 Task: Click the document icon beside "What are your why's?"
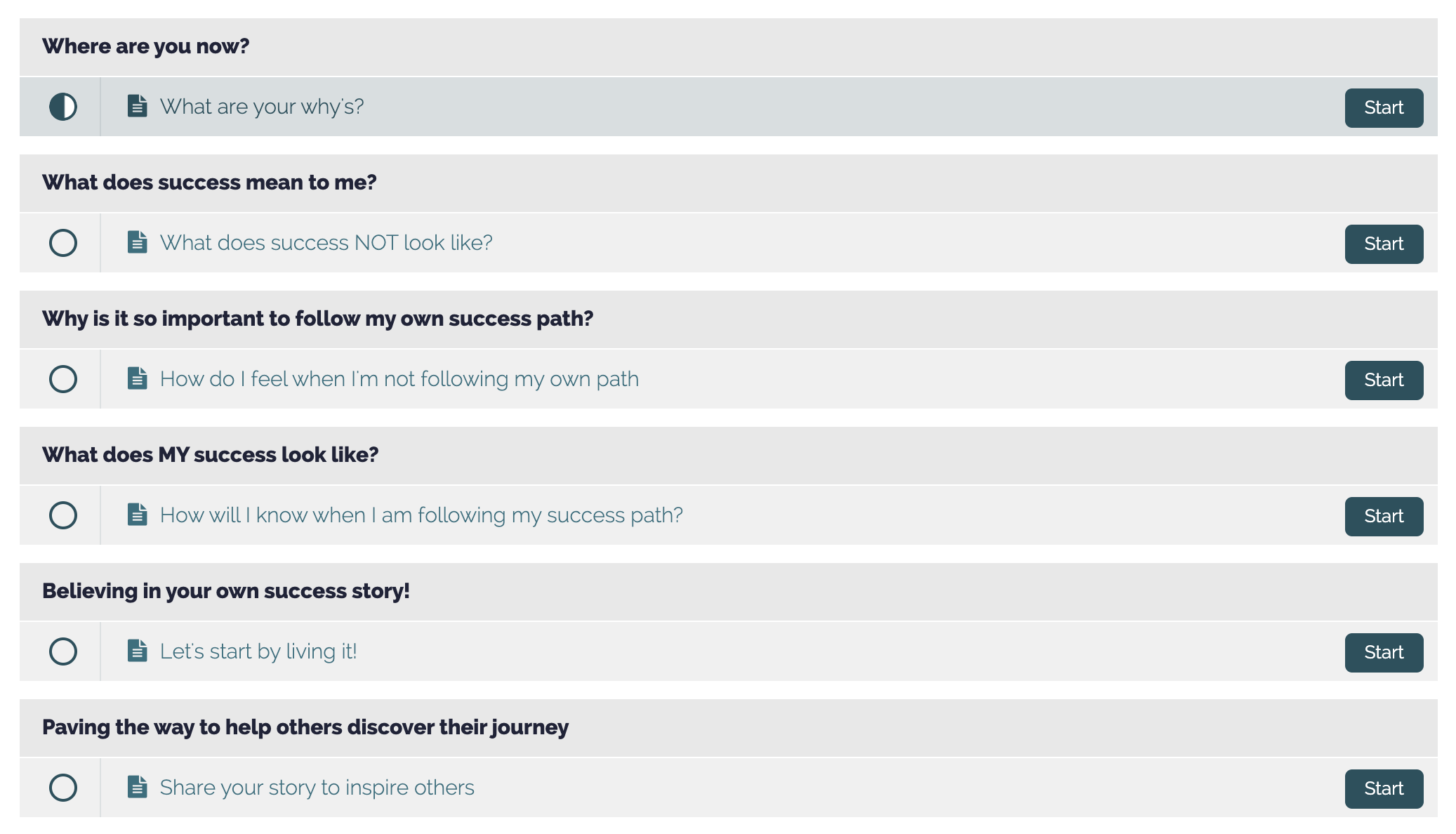pyautogui.click(x=138, y=106)
